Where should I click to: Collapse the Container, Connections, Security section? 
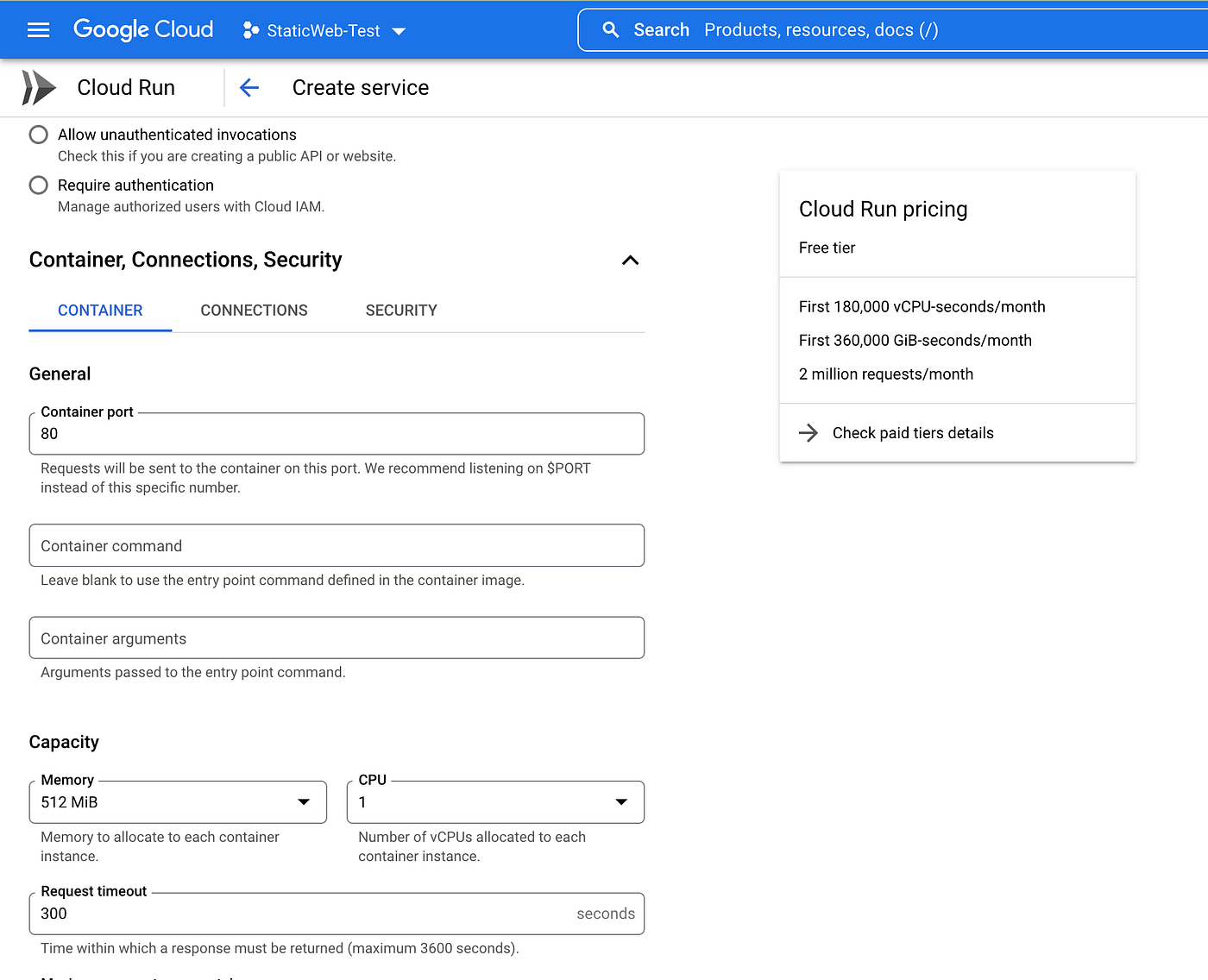pyautogui.click(x=630, y=260)
